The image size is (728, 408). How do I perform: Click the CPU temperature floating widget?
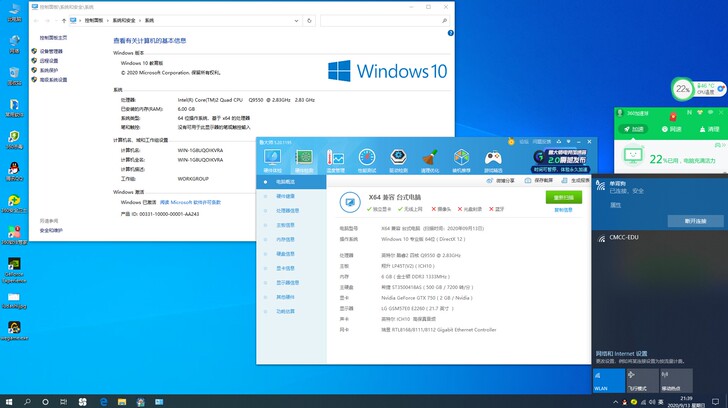tap(710, 89)
